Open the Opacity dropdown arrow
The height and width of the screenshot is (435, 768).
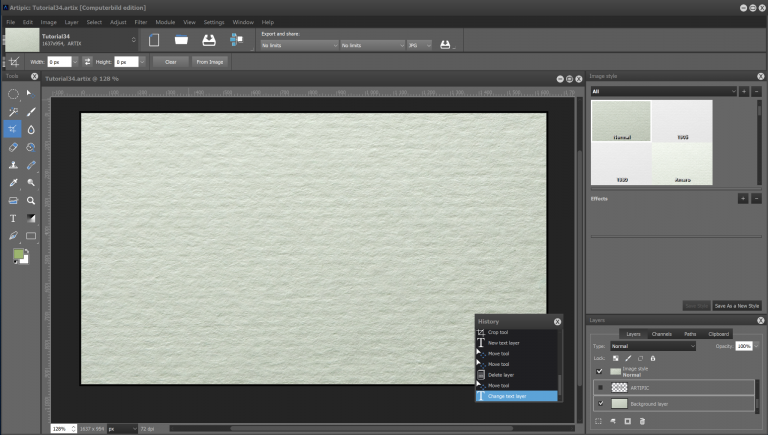pyautogui.click(x=756, y=346)
